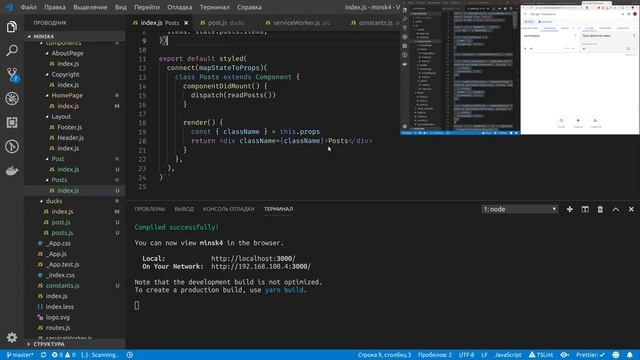Kill the terminal with trash icon

click(x=600, y=209)
